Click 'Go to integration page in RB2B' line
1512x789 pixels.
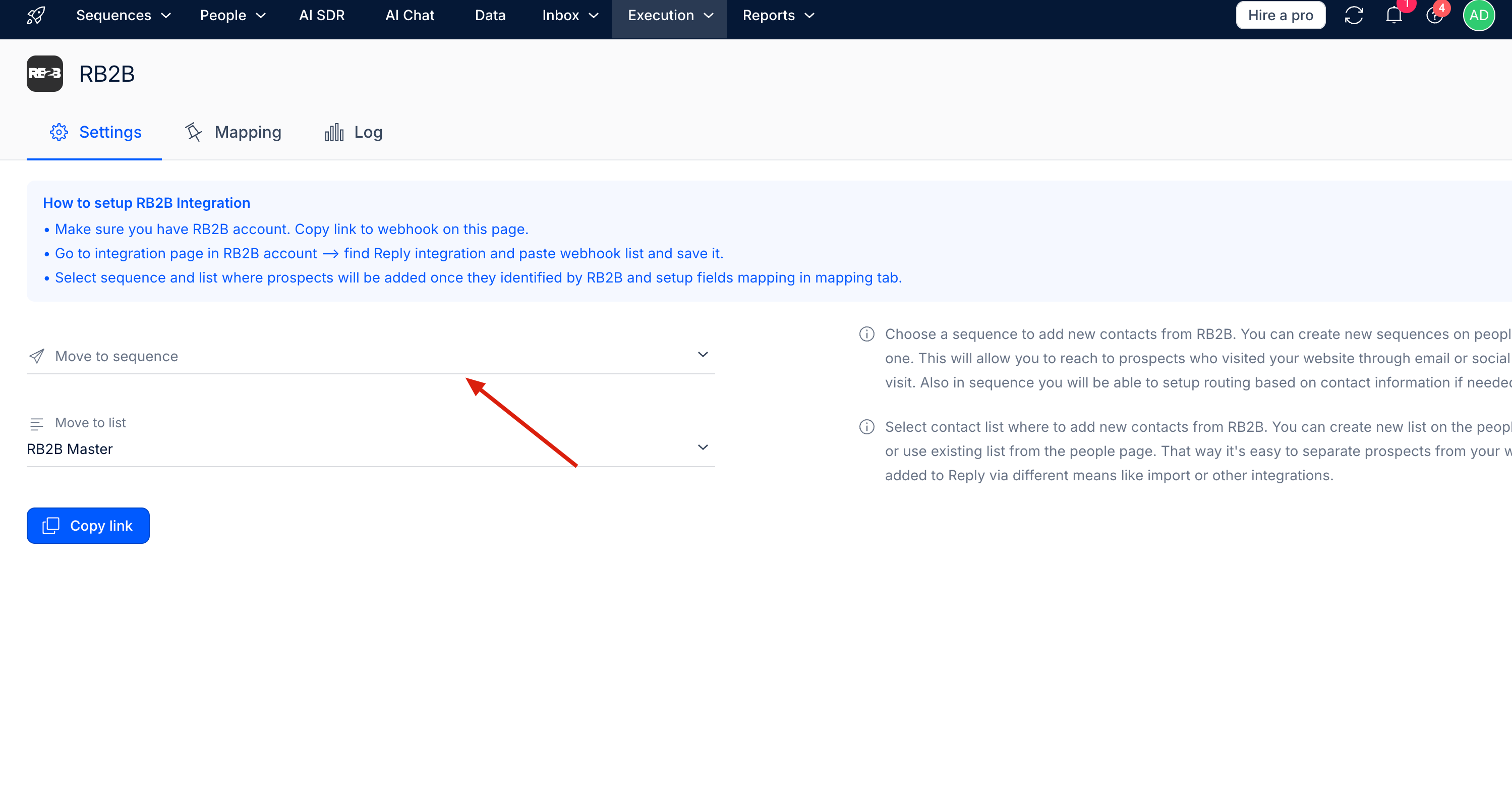tap(389, 253)
